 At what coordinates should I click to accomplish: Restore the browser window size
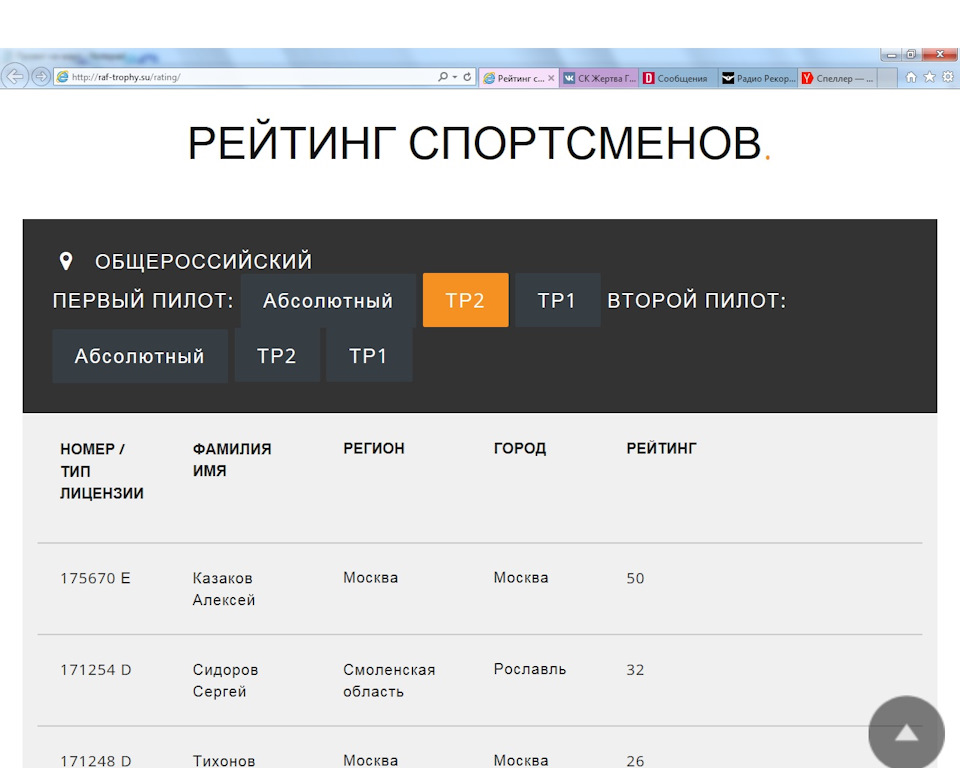coord(911,55)
